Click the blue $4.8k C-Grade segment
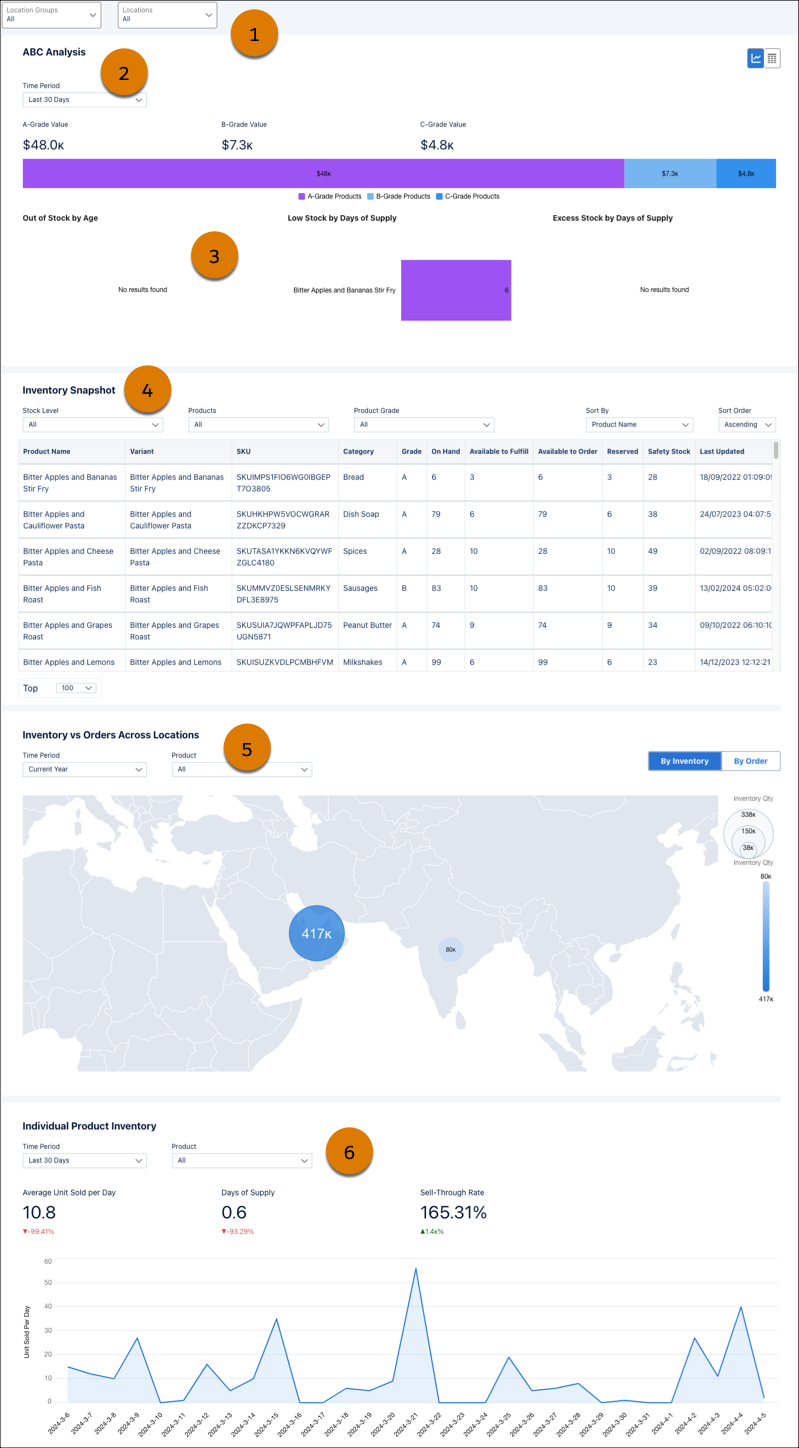This screenshot has height=1448, width=799. click(x=746, y=173)
